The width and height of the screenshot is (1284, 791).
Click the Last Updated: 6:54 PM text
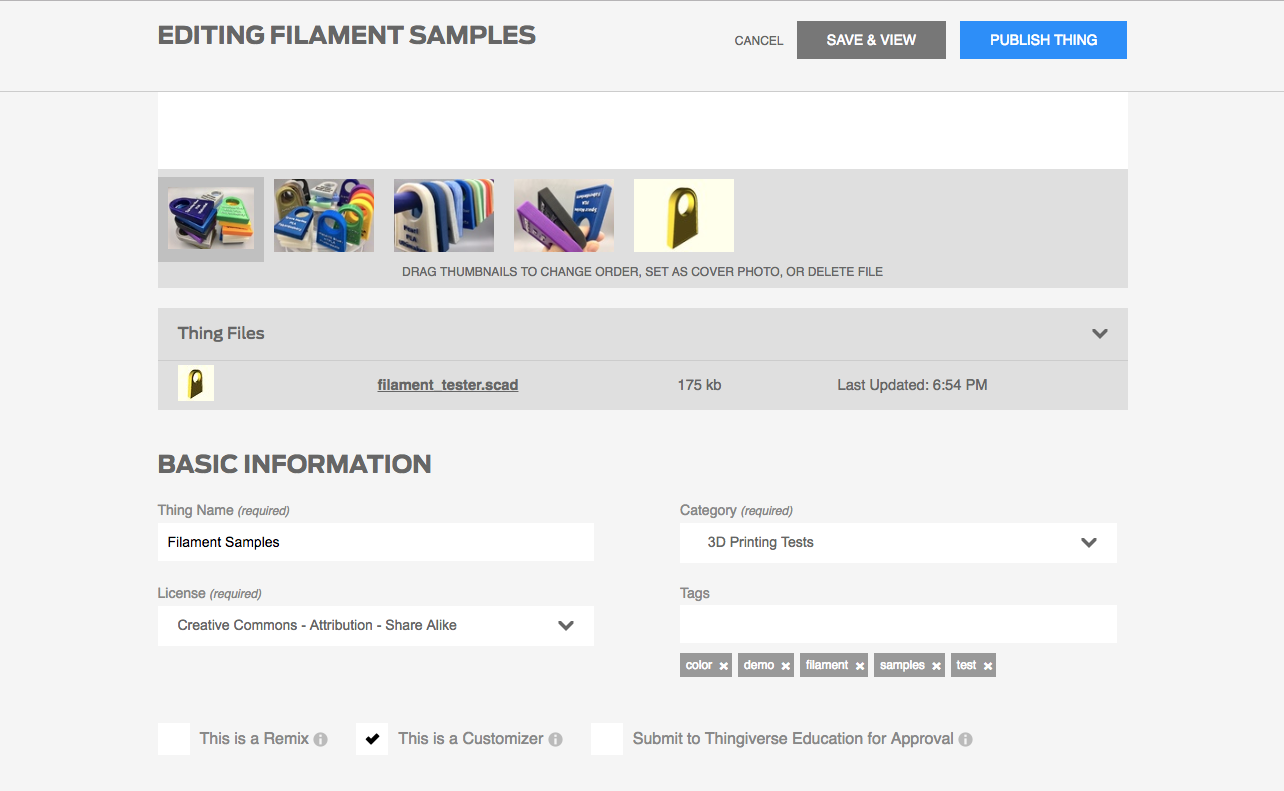(x=912, y=385)
